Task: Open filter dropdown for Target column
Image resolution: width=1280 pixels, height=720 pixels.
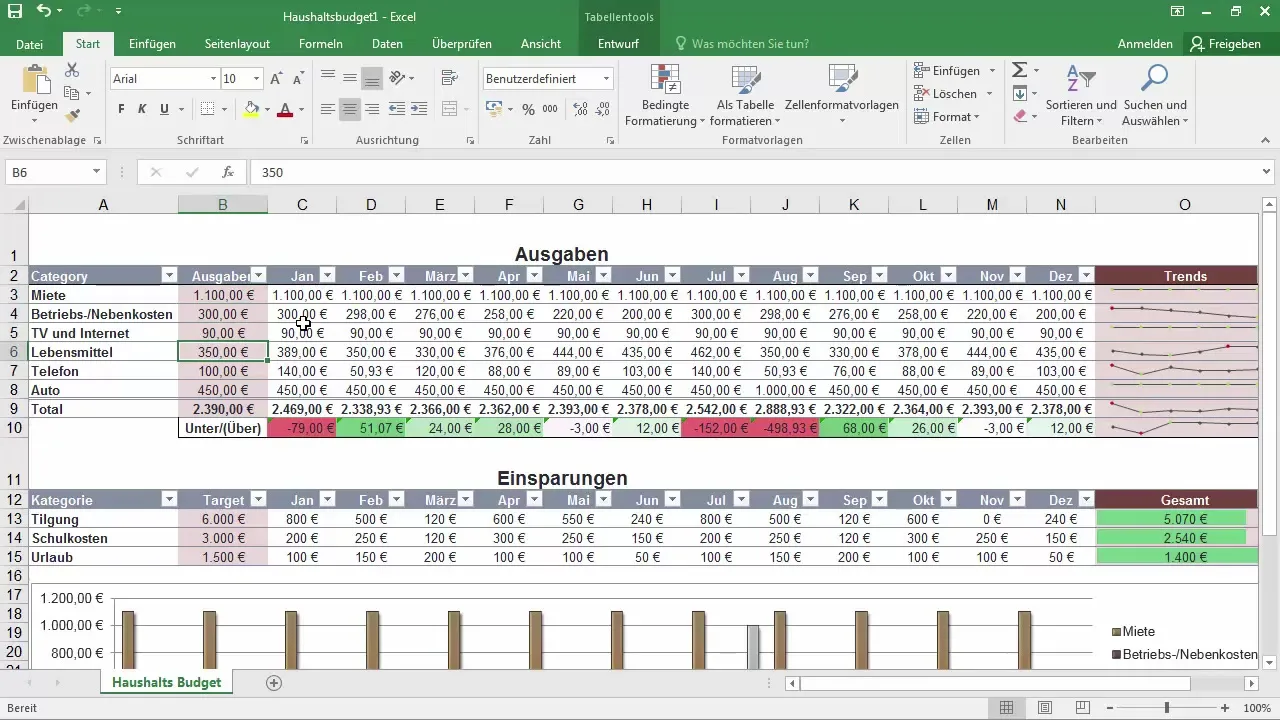Action: 258,500
